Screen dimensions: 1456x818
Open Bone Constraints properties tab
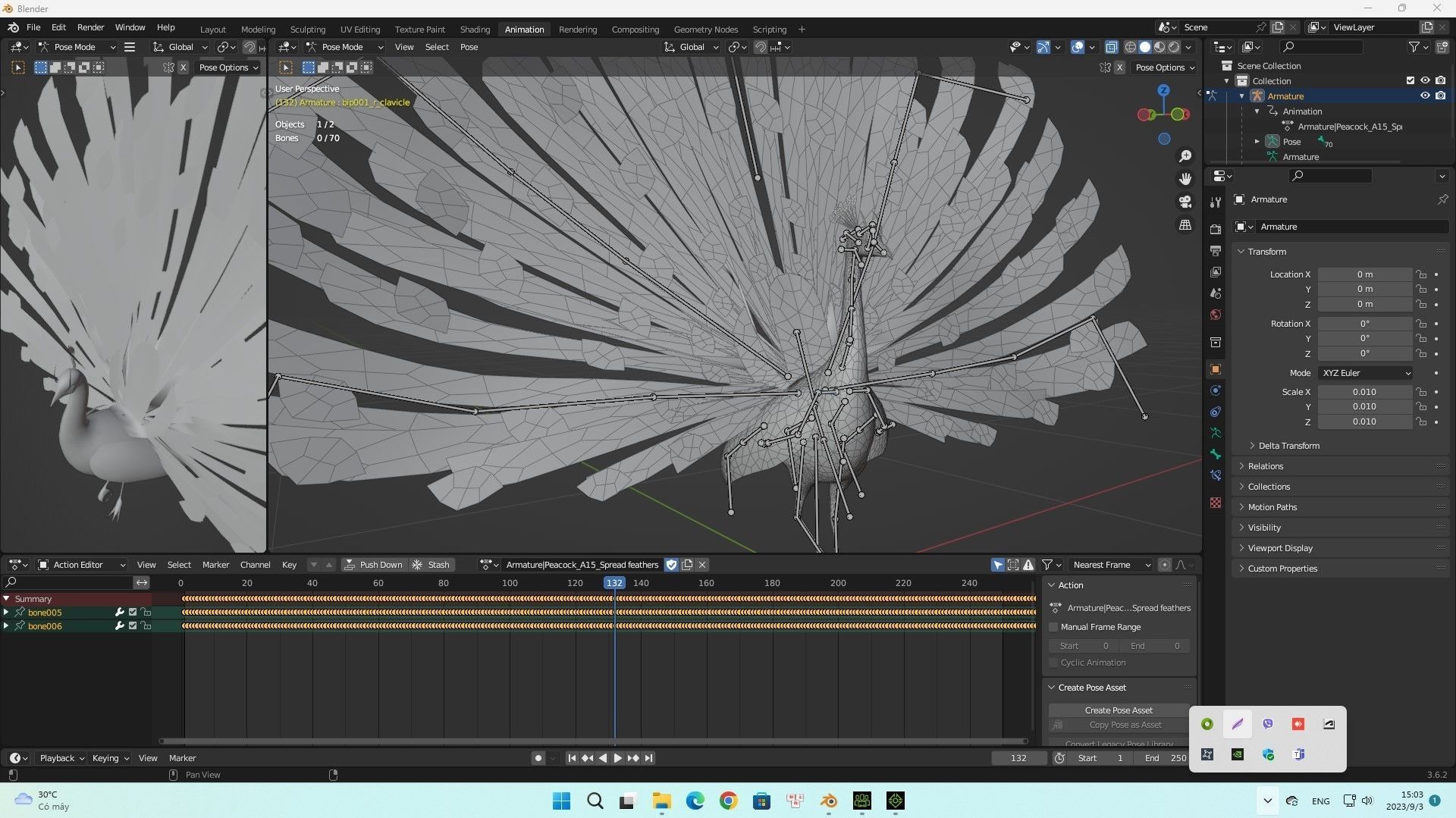tap(1216, 475)
